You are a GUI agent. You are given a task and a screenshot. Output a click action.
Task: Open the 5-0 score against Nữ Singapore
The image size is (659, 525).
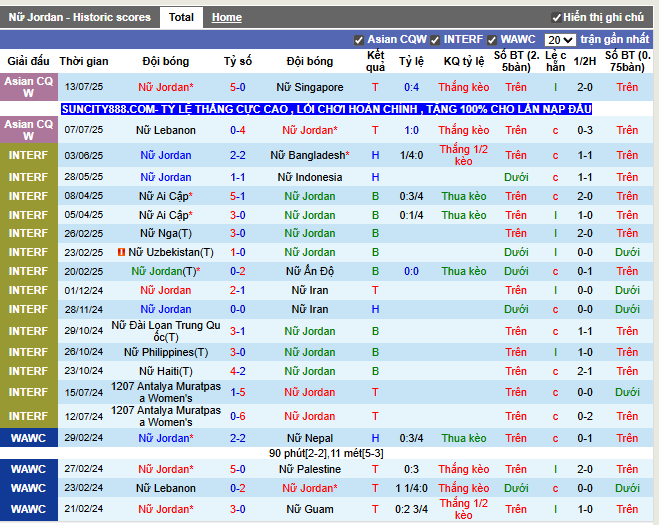(237, 87)
